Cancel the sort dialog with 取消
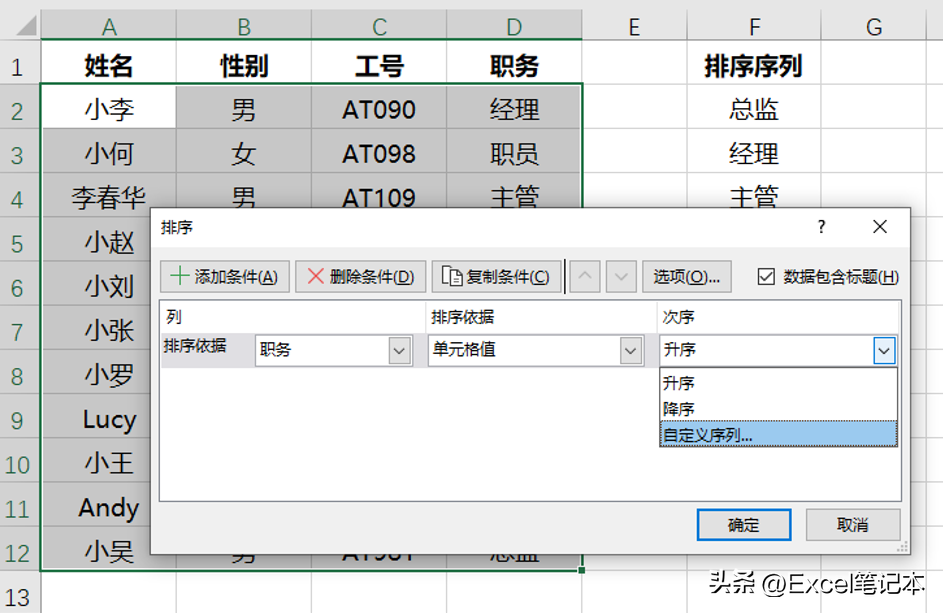943x613 pixels. [x=853, y=525]
